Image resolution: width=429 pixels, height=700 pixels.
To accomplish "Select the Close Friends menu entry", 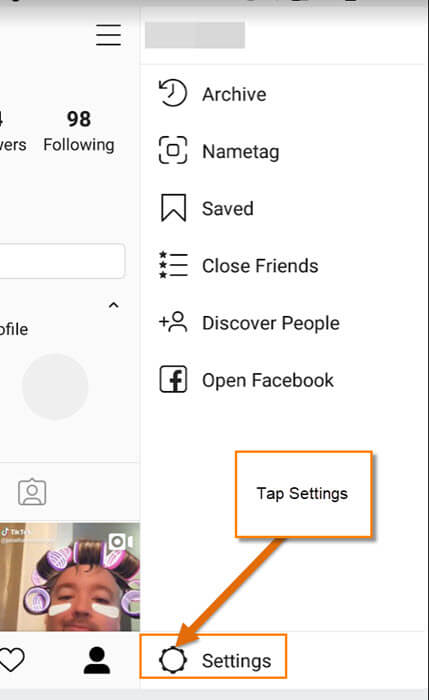I will tap(260, 266).
